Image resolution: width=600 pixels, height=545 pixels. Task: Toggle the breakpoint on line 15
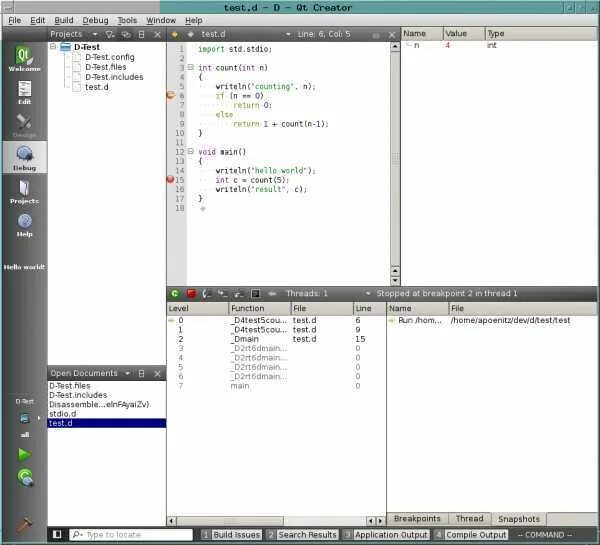(x=171, y=179)
